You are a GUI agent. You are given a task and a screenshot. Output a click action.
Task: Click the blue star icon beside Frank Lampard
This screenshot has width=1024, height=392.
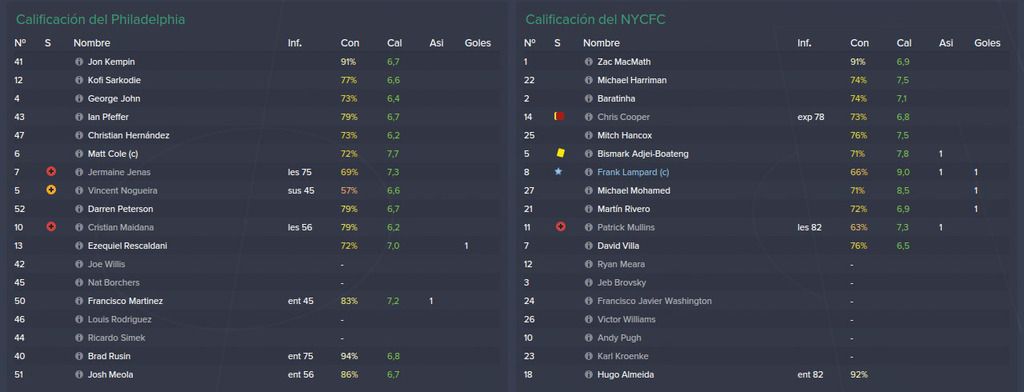point(558,172)
